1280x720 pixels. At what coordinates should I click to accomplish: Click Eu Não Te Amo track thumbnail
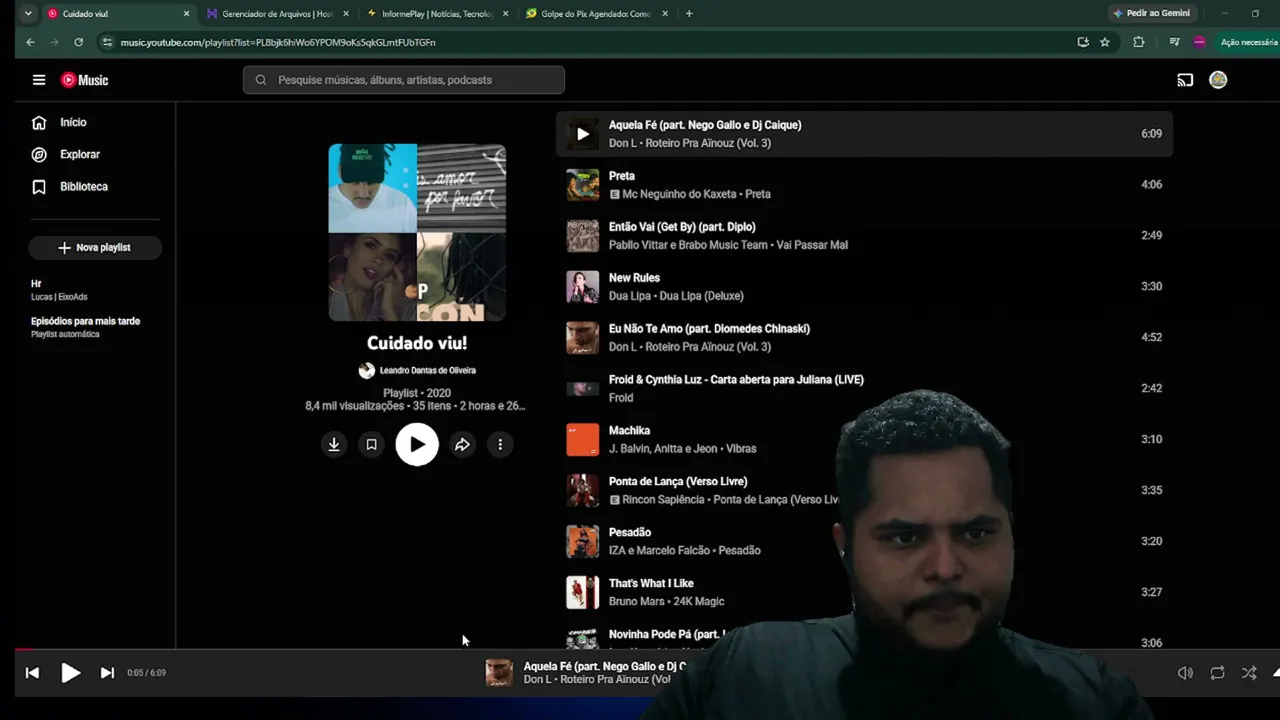click(x=583, y=338)
